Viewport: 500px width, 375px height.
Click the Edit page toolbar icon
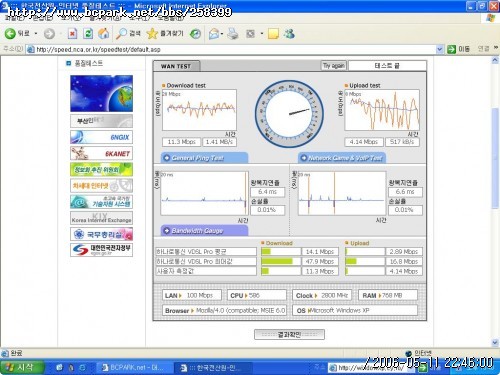tap(250, 34)
